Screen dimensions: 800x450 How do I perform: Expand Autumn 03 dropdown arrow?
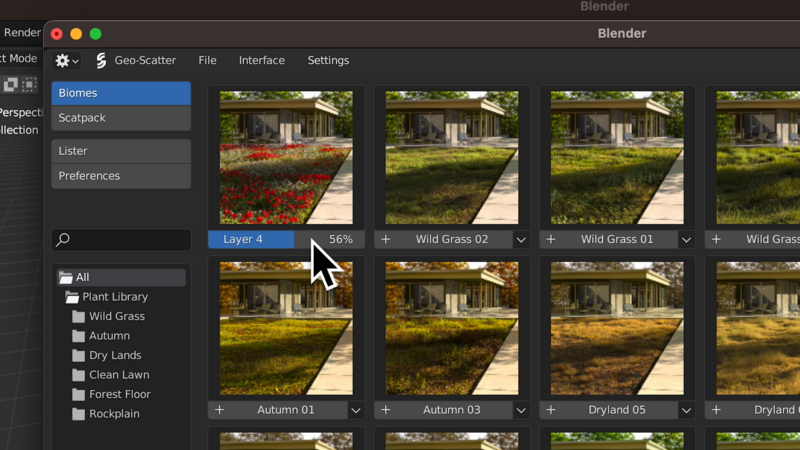(x=521, y=410)
